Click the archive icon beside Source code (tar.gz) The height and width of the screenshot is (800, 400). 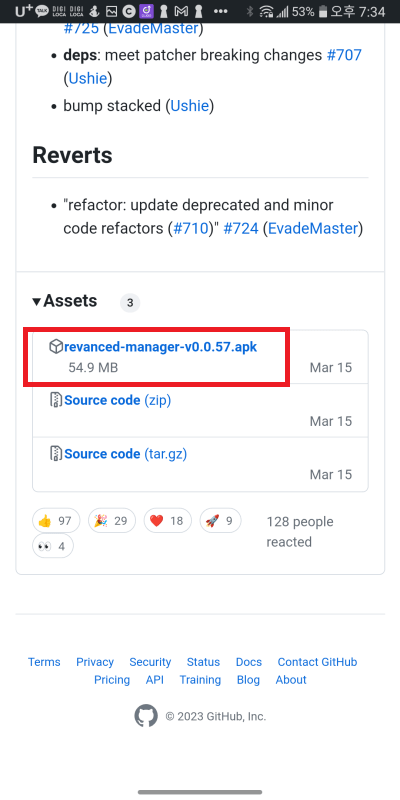point(56,454)
